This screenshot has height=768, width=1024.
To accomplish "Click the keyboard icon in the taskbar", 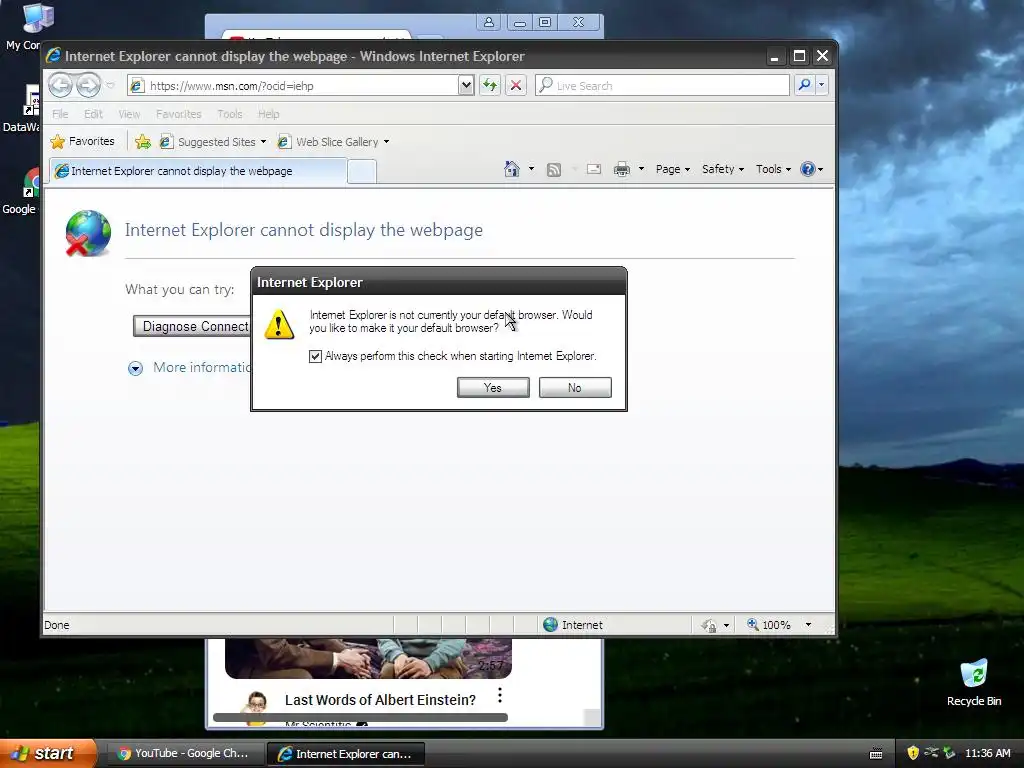I will (876, 754).
